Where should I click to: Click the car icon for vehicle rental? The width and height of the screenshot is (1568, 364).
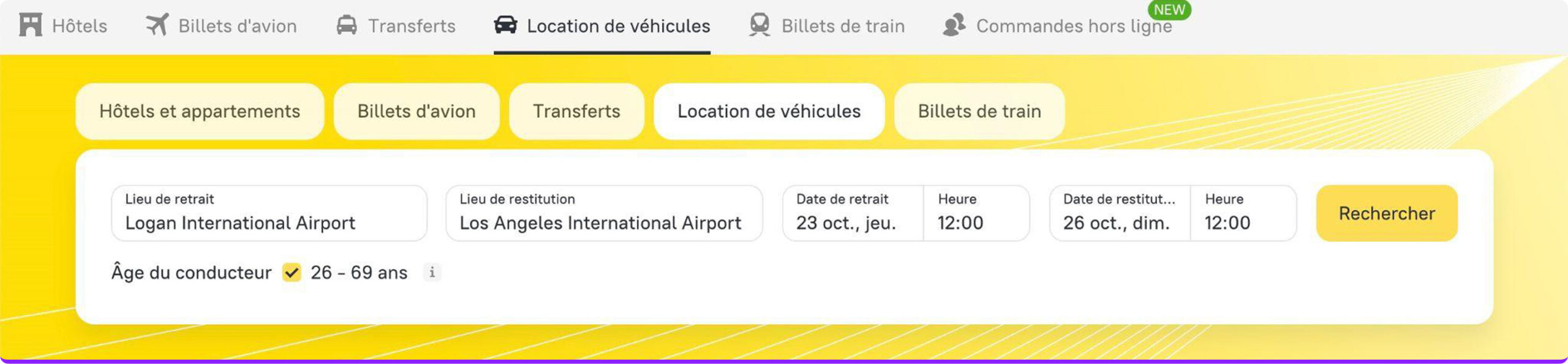point(505,25)
